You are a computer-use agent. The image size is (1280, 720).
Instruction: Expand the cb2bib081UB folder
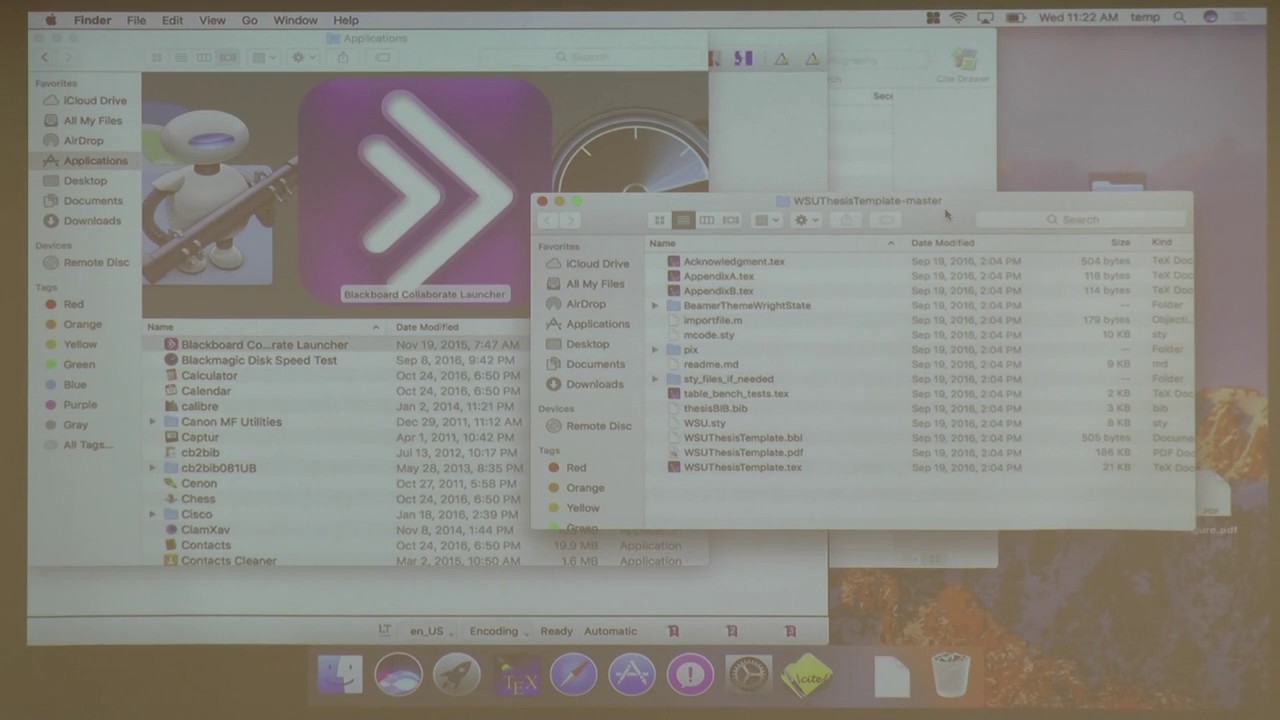click(153, 468)
